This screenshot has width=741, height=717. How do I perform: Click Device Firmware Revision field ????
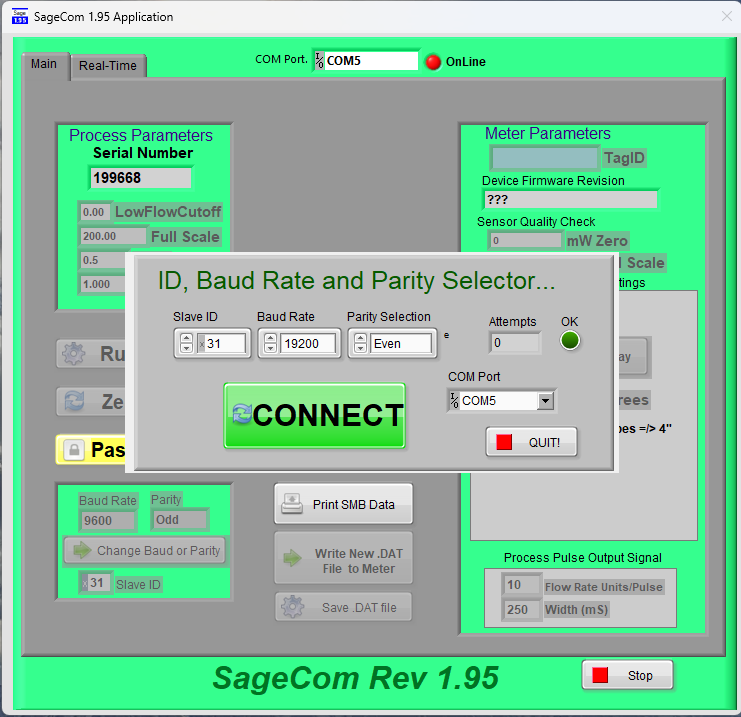coord(570,199)
